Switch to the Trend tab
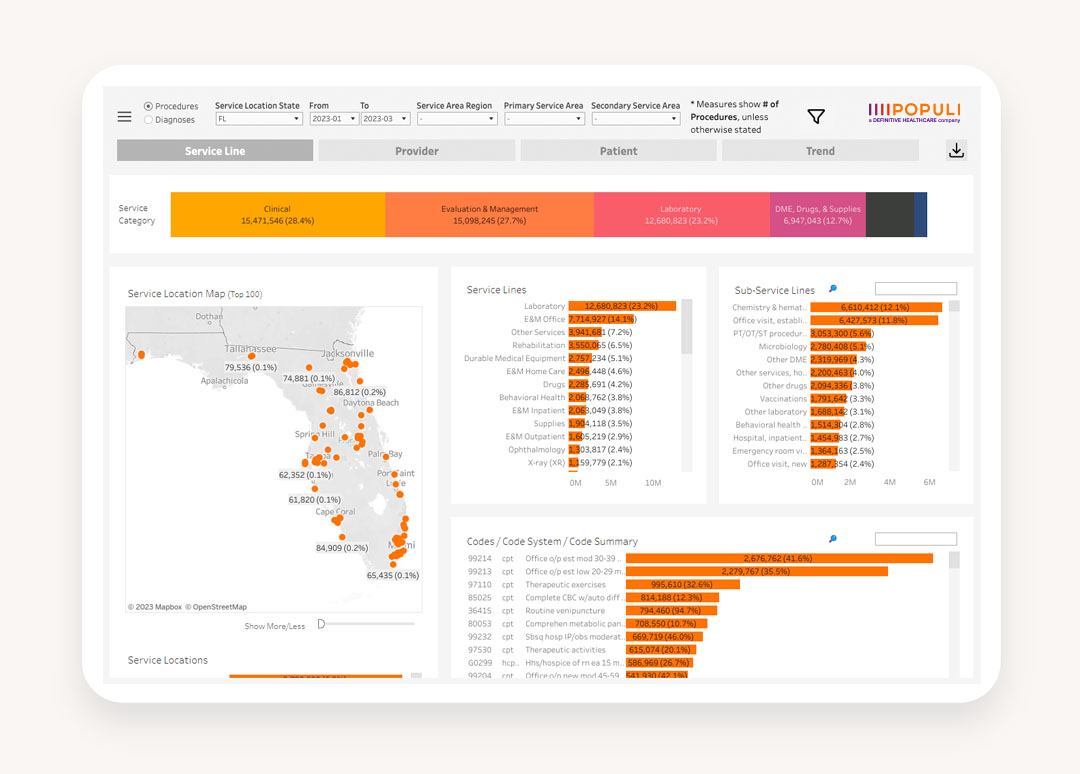 tap(820, 151)
